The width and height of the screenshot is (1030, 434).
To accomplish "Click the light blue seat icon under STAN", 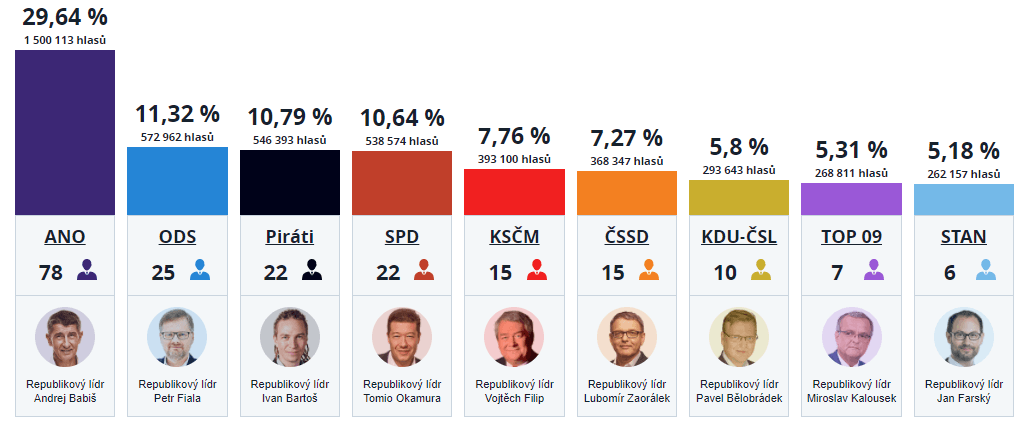I will click(x=986, y=270).
